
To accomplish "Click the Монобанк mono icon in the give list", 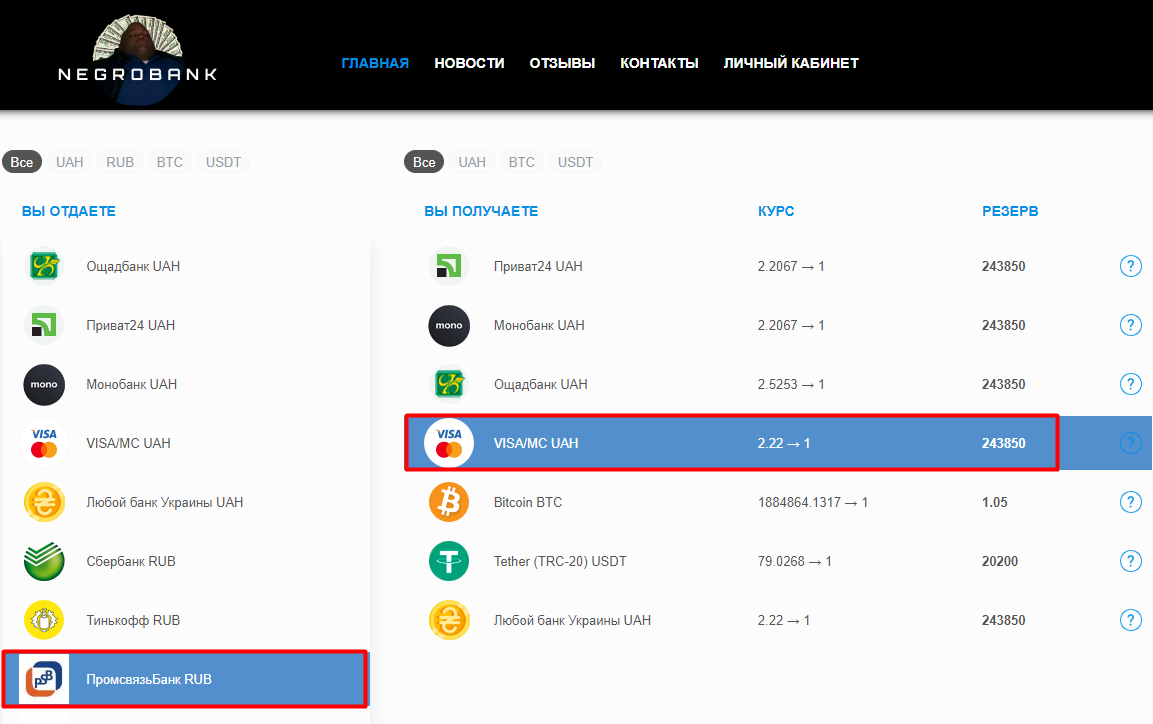I will (x=44, y=384).
